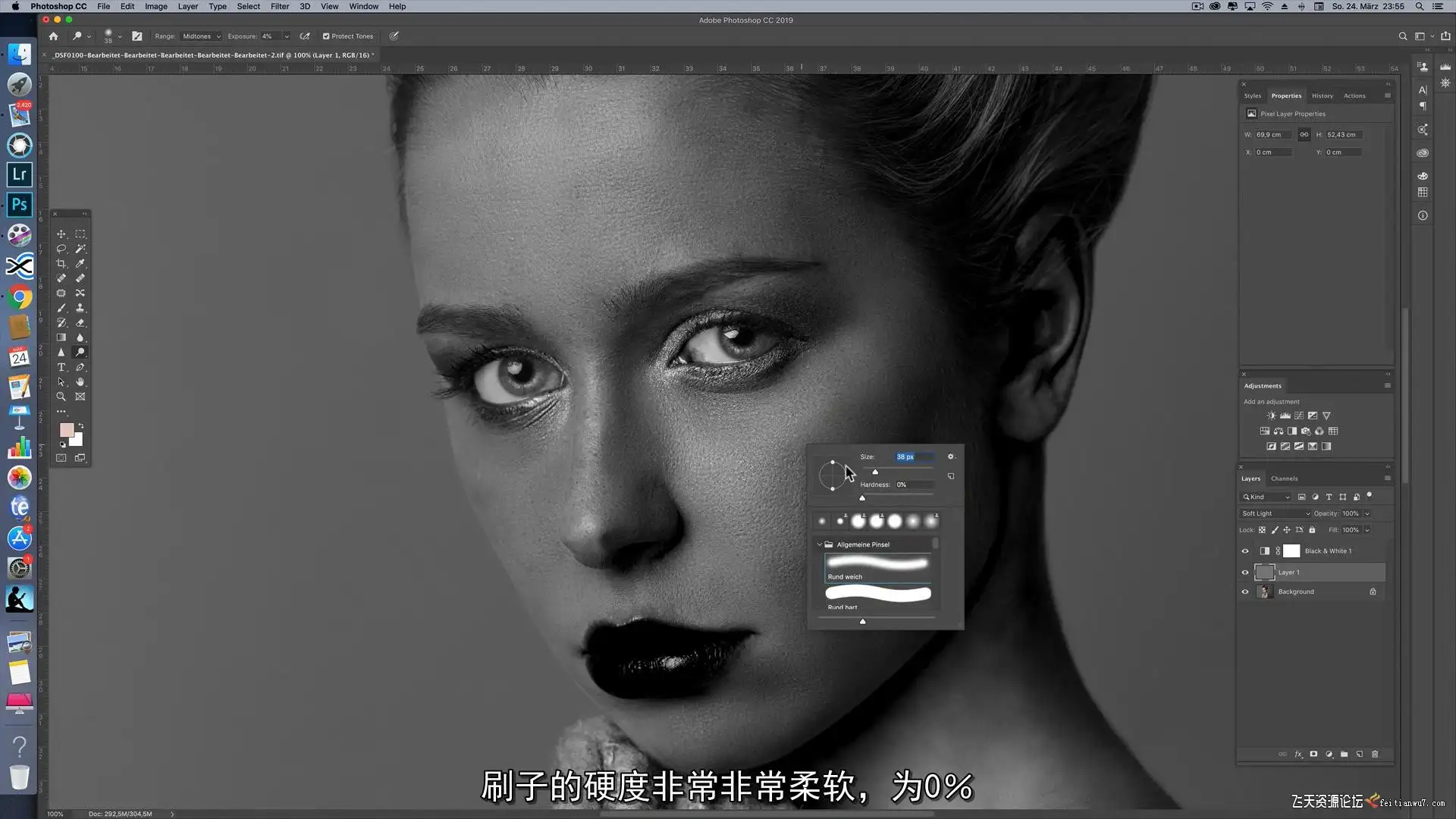
Task: Select the Zoom tool in toolbox
Action: [61, 397]
